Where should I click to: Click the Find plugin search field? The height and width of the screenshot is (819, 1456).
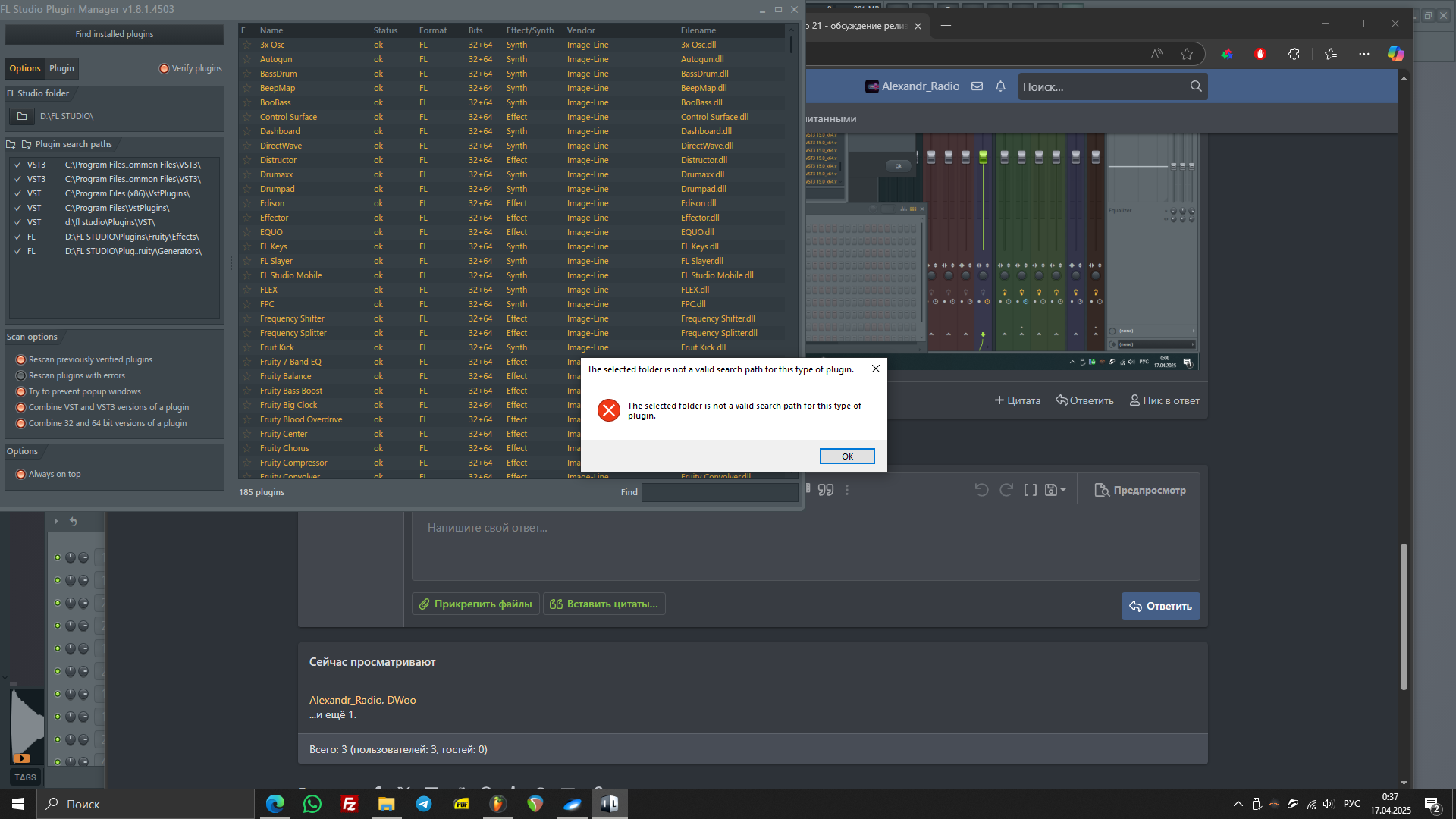[x=719, y=492]
